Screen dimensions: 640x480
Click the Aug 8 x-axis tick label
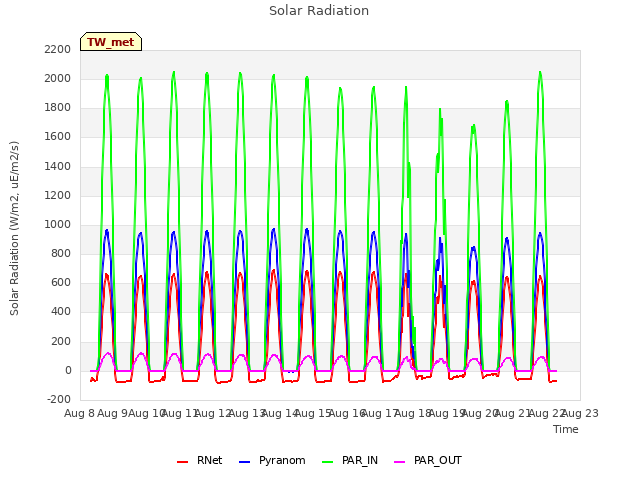click(80, 413)
